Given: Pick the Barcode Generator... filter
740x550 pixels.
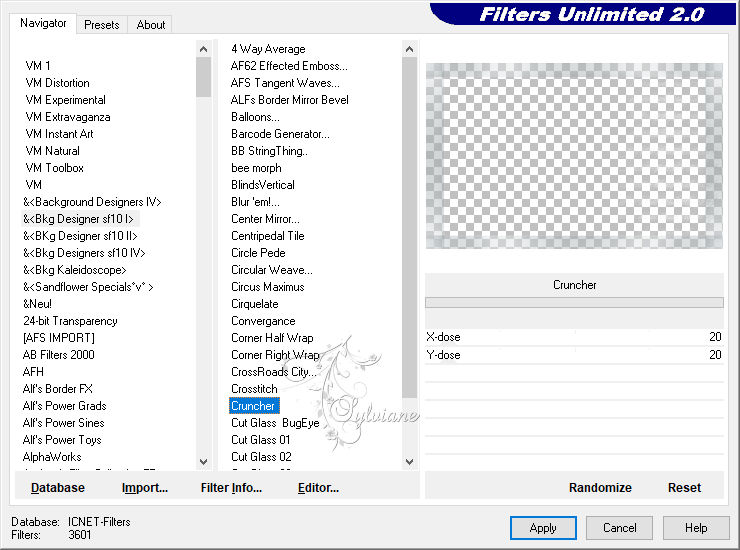Looking at the screenshot, I should [280, 134].
